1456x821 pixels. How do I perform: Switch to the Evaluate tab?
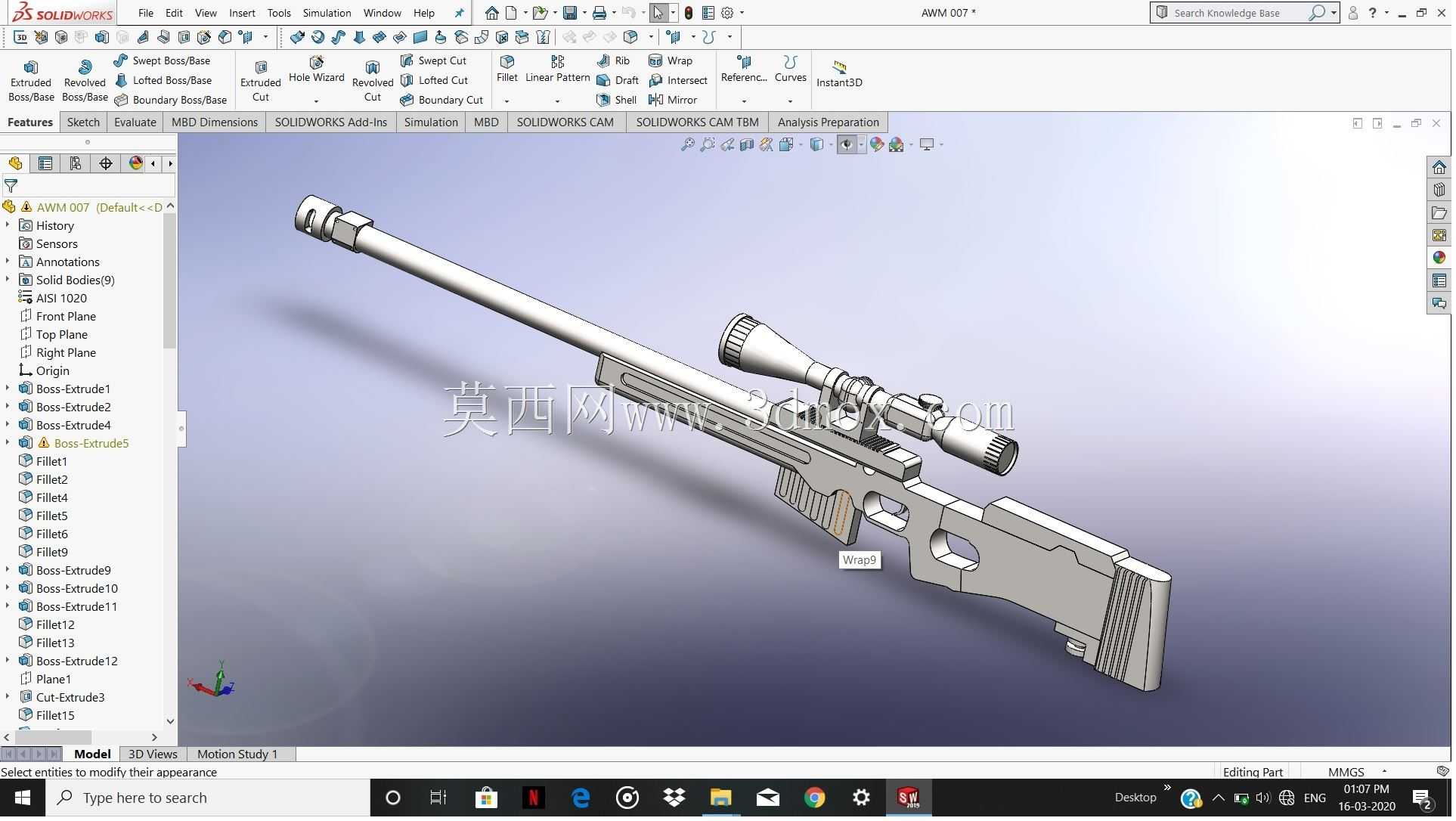[x=135, y=122]
